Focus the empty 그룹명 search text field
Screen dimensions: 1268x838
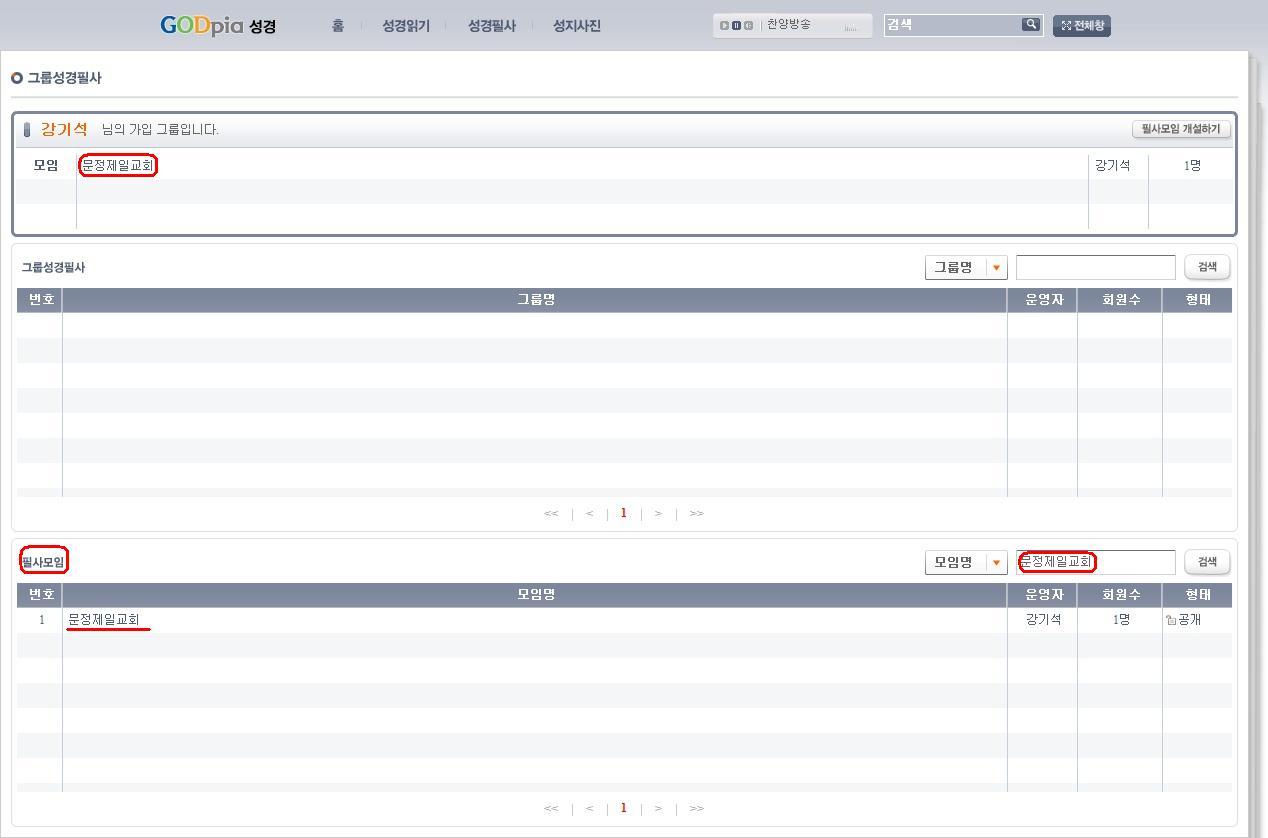click(x=1095, y=267)
